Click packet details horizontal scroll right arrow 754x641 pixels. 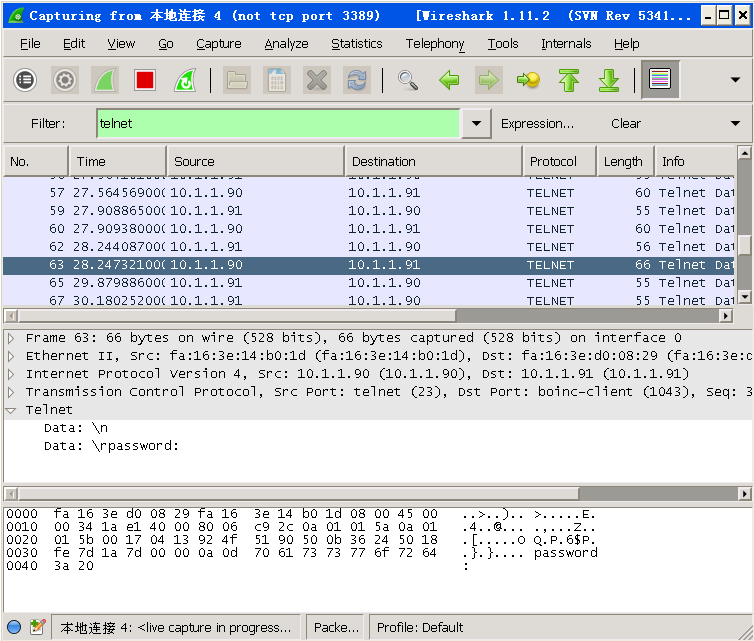click(x=744, y=494)
